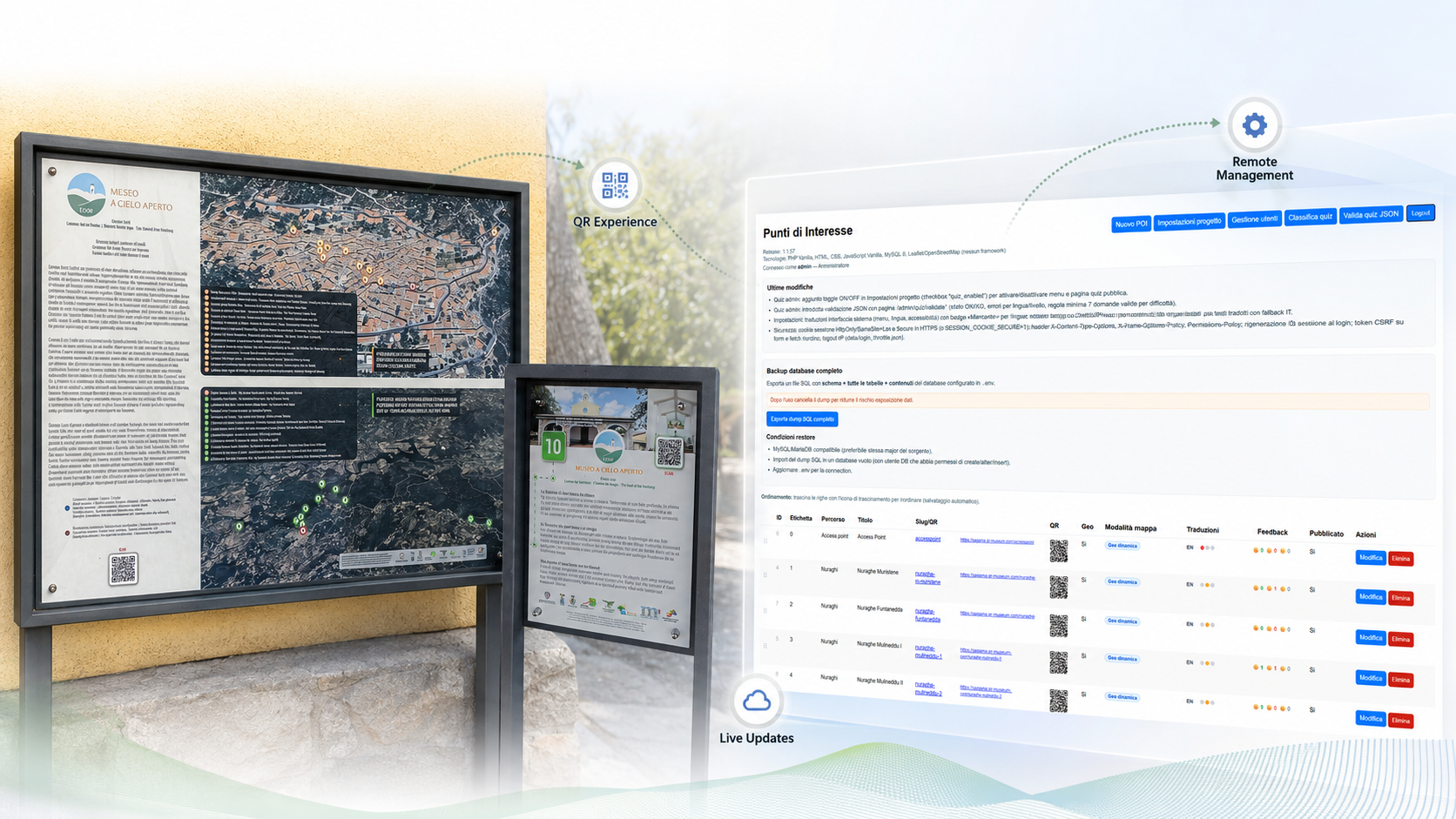The image size is (1456, 819).
Task: Click the 'Feedback' column header
Action: point(1272,532)
